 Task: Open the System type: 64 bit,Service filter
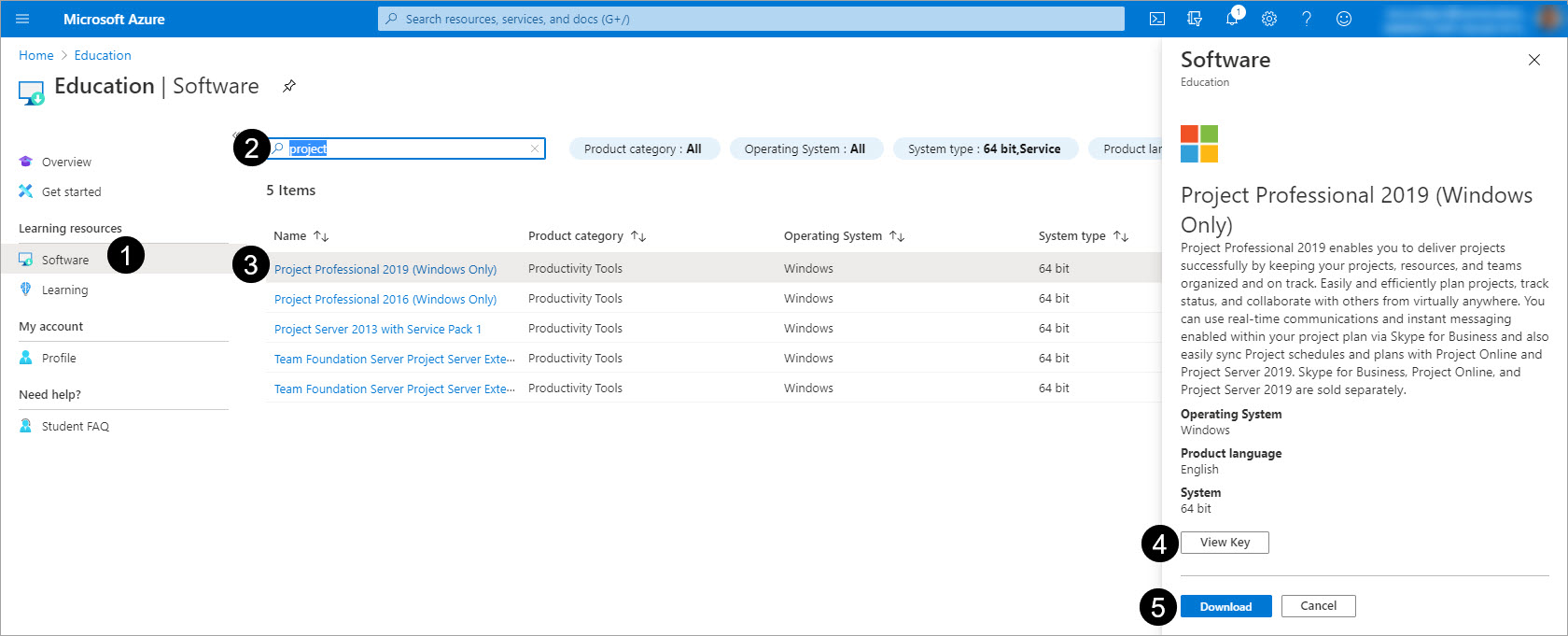click(x=985, y=148)
